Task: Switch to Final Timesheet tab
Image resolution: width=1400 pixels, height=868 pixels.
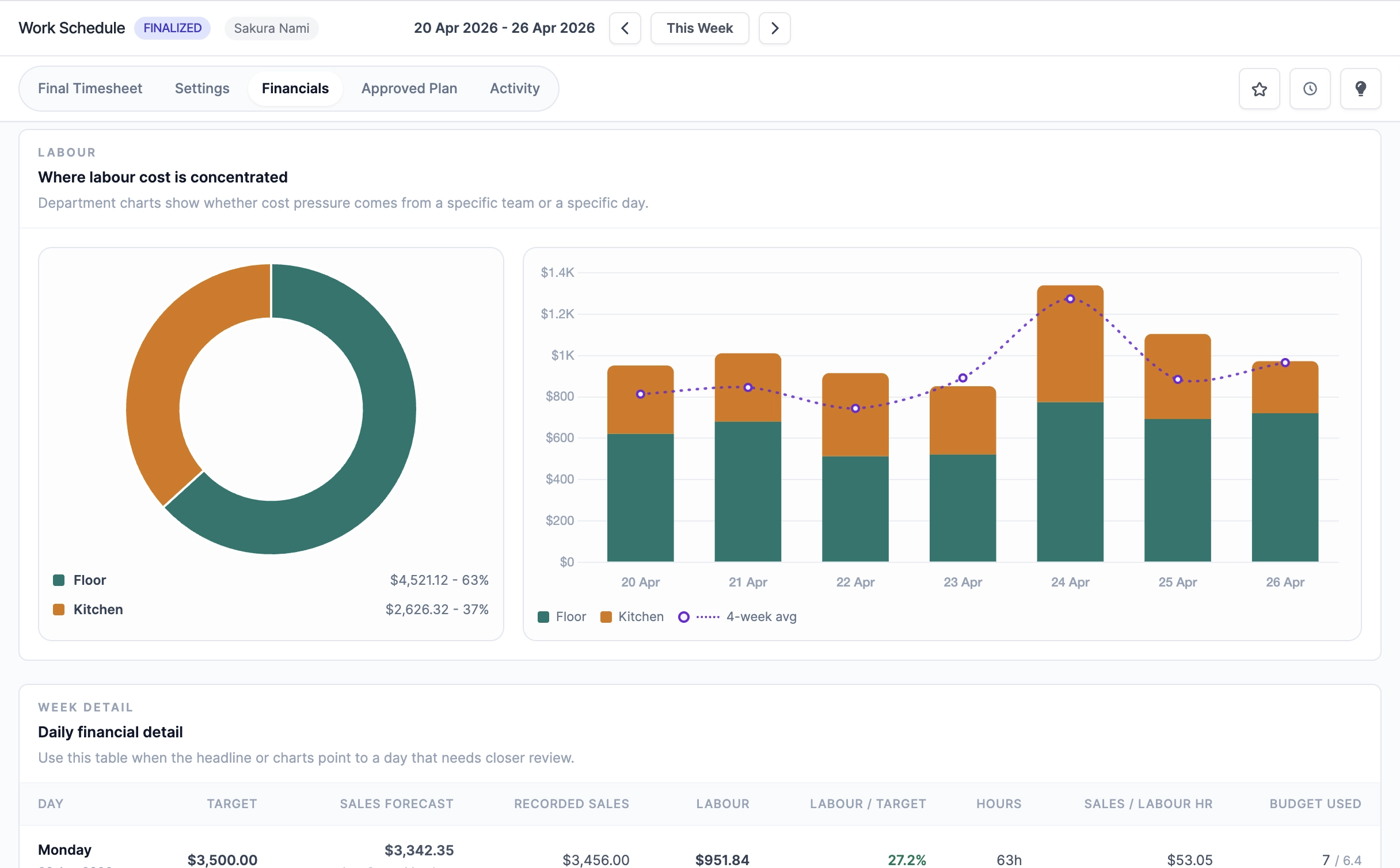Action: pos(90,89)
